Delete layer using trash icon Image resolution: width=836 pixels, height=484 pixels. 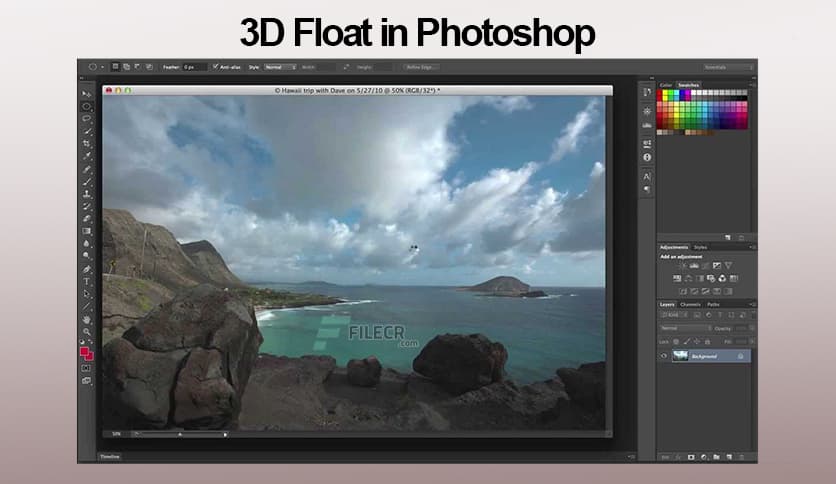click(x=742, y=457)
